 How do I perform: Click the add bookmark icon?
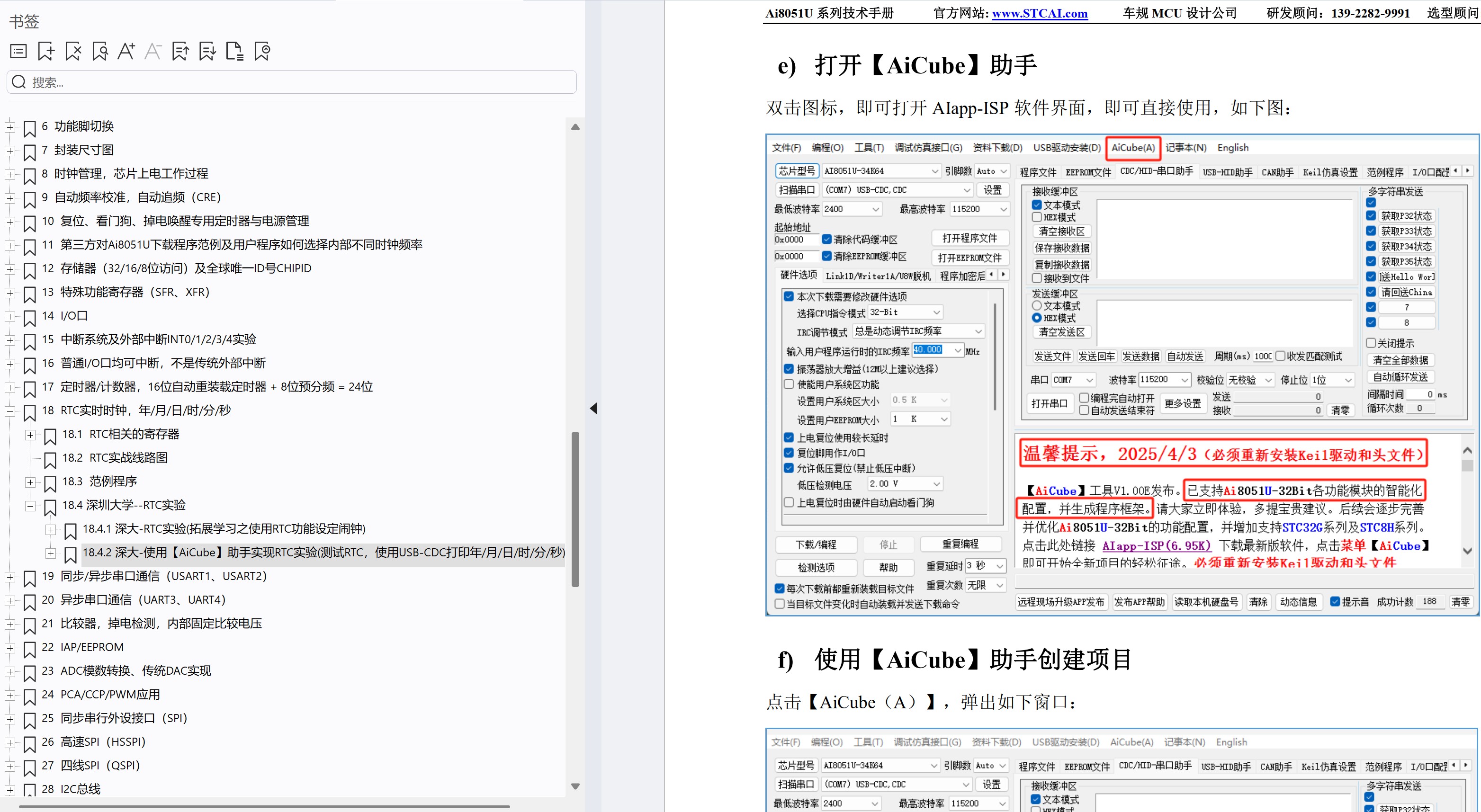46,52
